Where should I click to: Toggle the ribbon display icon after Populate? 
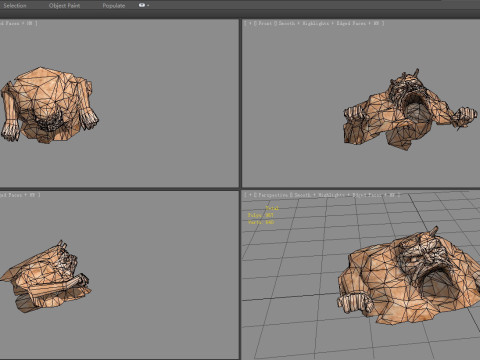pyautogui.click(x=142, y=5)
